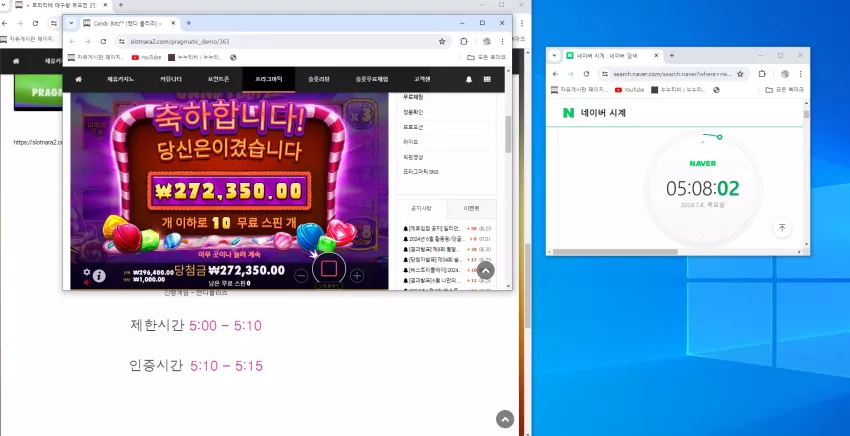
Task: Click the home icon in slotnara navigation bar
Action: point(79,79)
